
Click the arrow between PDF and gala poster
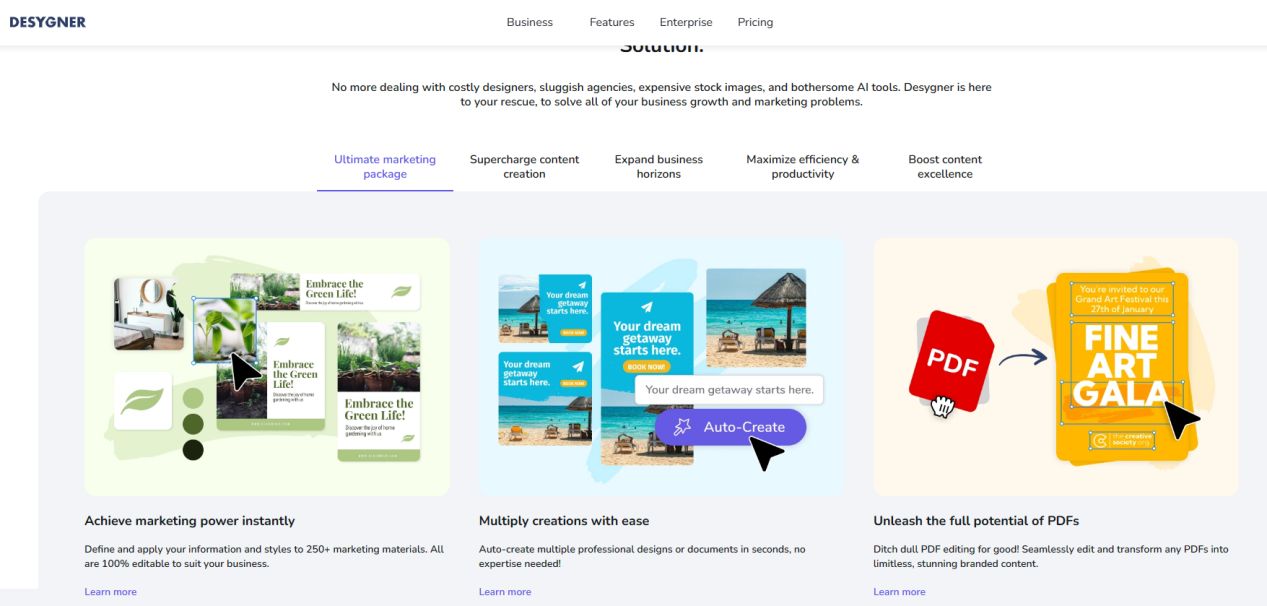coord(1022,355)
